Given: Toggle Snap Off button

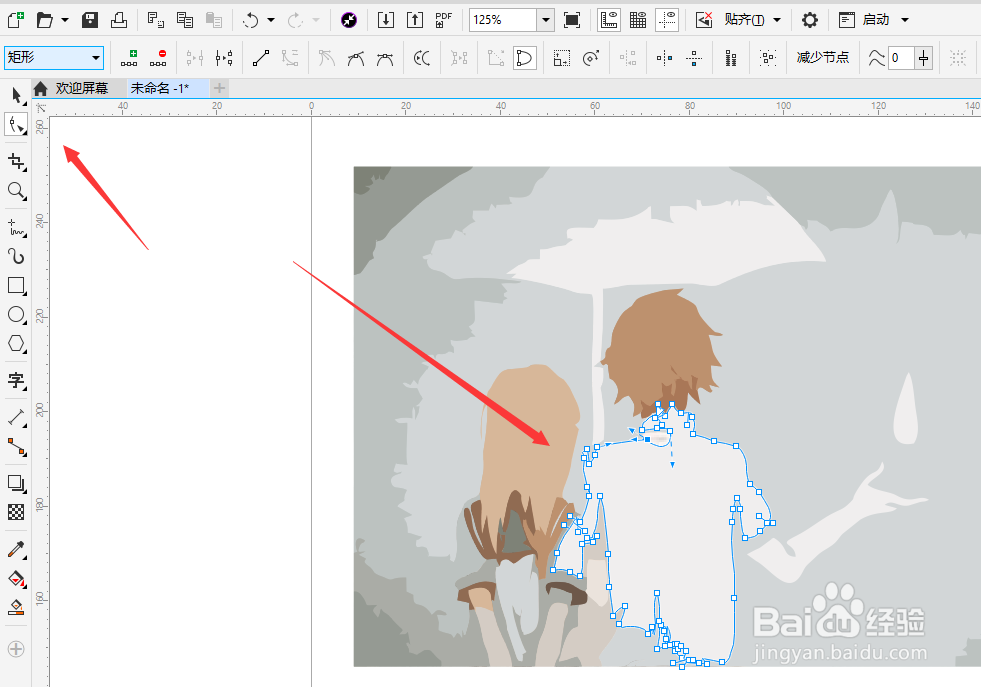Looking at the screenshot, I should (x=704, y=20).
